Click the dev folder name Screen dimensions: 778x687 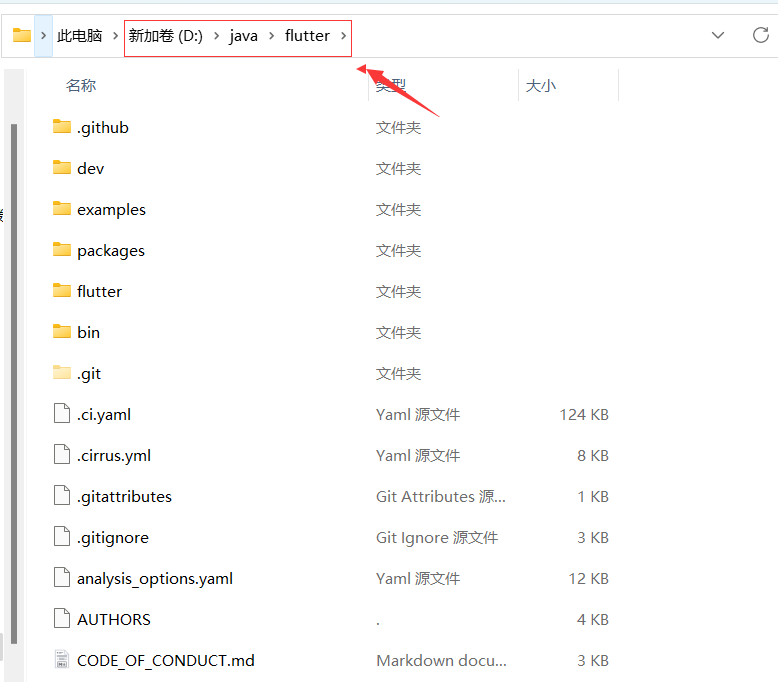91,169
